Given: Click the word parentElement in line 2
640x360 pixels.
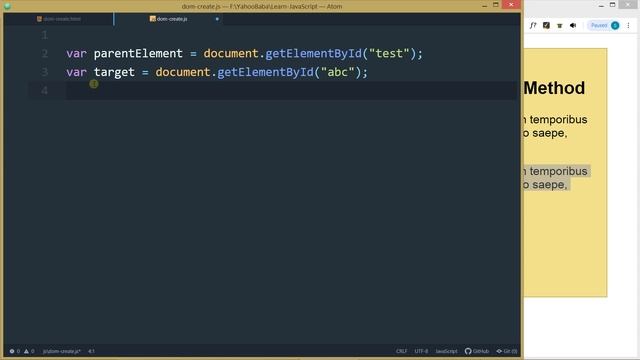Looking at the screenshot, I should [x=138, y=53].
